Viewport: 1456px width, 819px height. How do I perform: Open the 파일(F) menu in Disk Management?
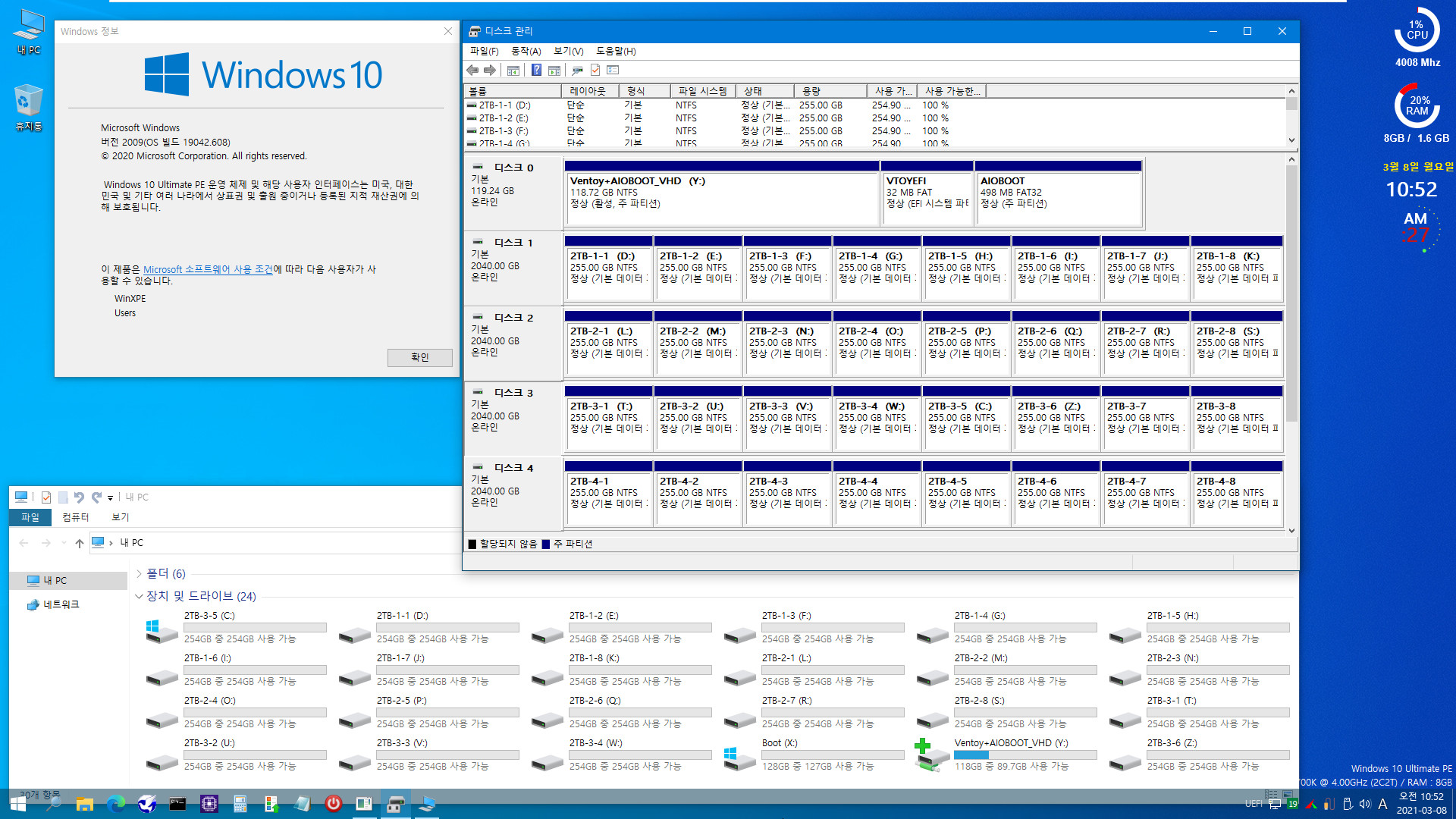click(484, 51)
